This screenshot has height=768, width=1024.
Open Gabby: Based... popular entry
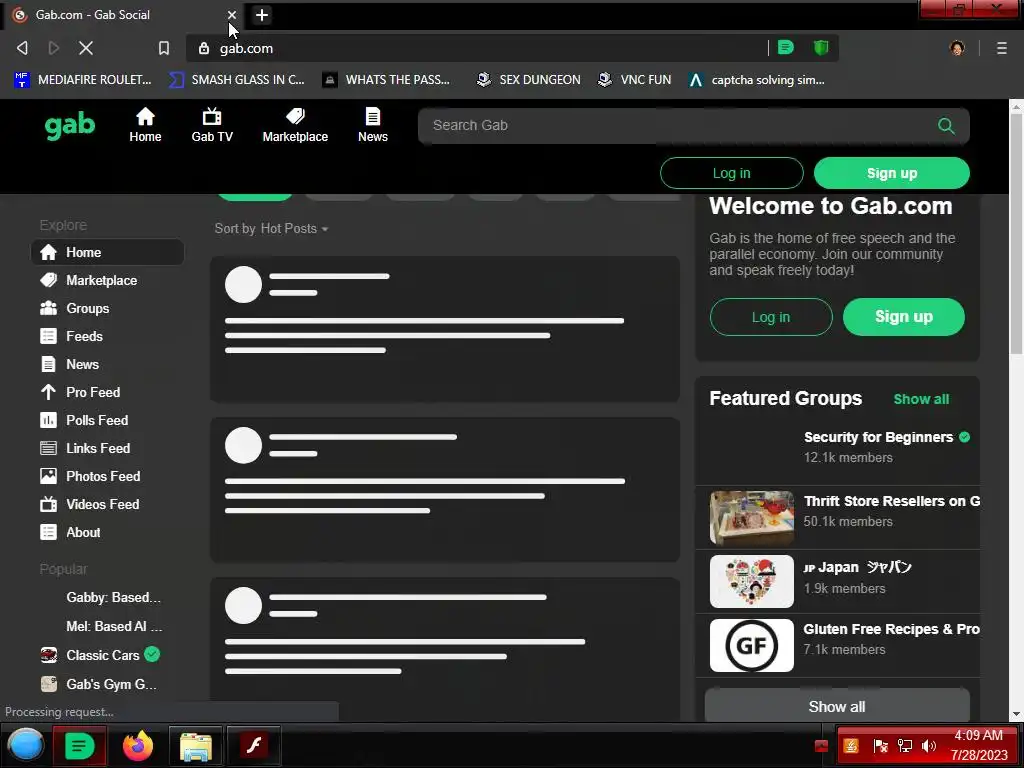(x=108, y=598)
